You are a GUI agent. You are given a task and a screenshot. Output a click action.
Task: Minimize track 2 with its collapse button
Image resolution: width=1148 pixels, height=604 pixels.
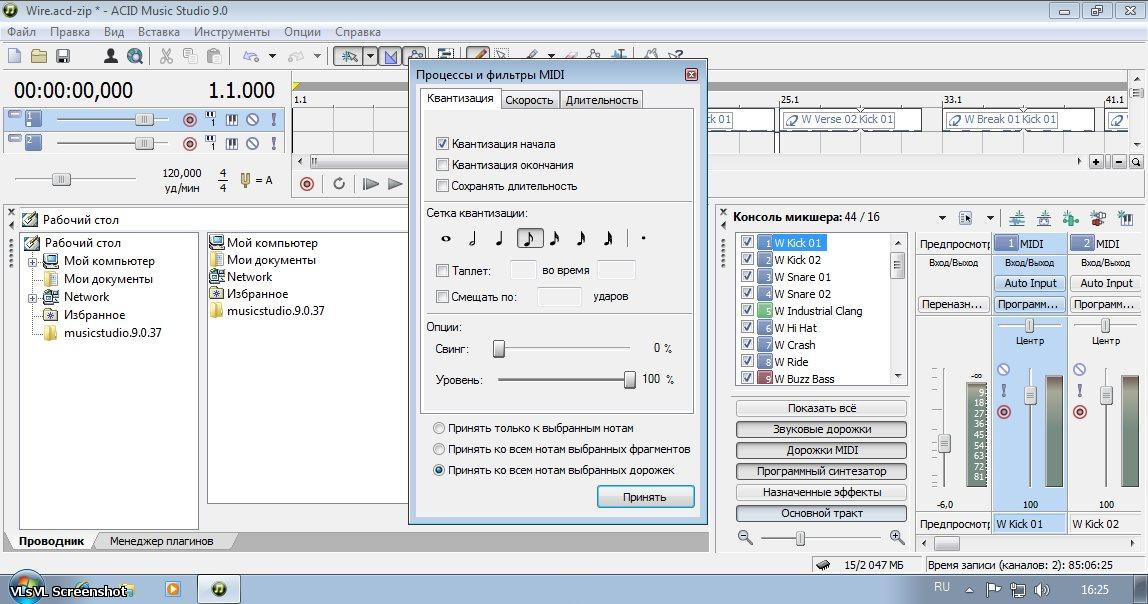pos(13,138)
